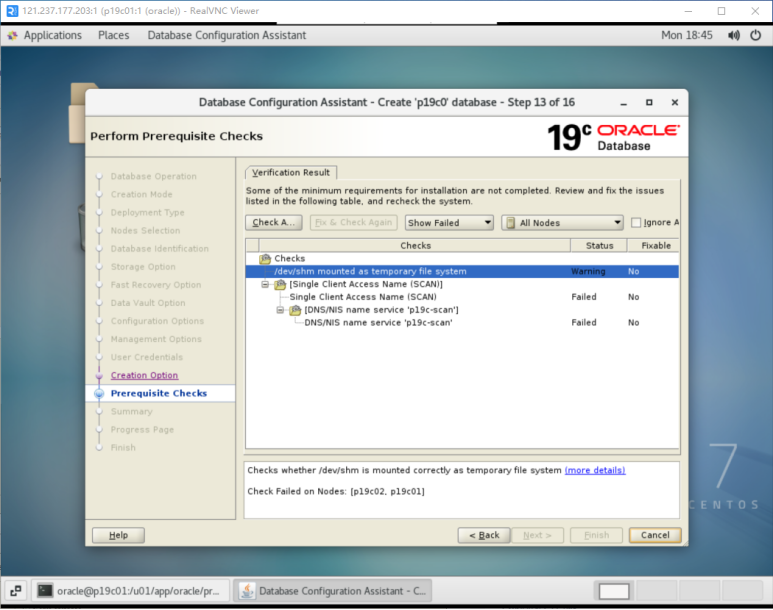Click the Configuration Options step
This screenshot has width=773, height=610.
tap(157, 321)
